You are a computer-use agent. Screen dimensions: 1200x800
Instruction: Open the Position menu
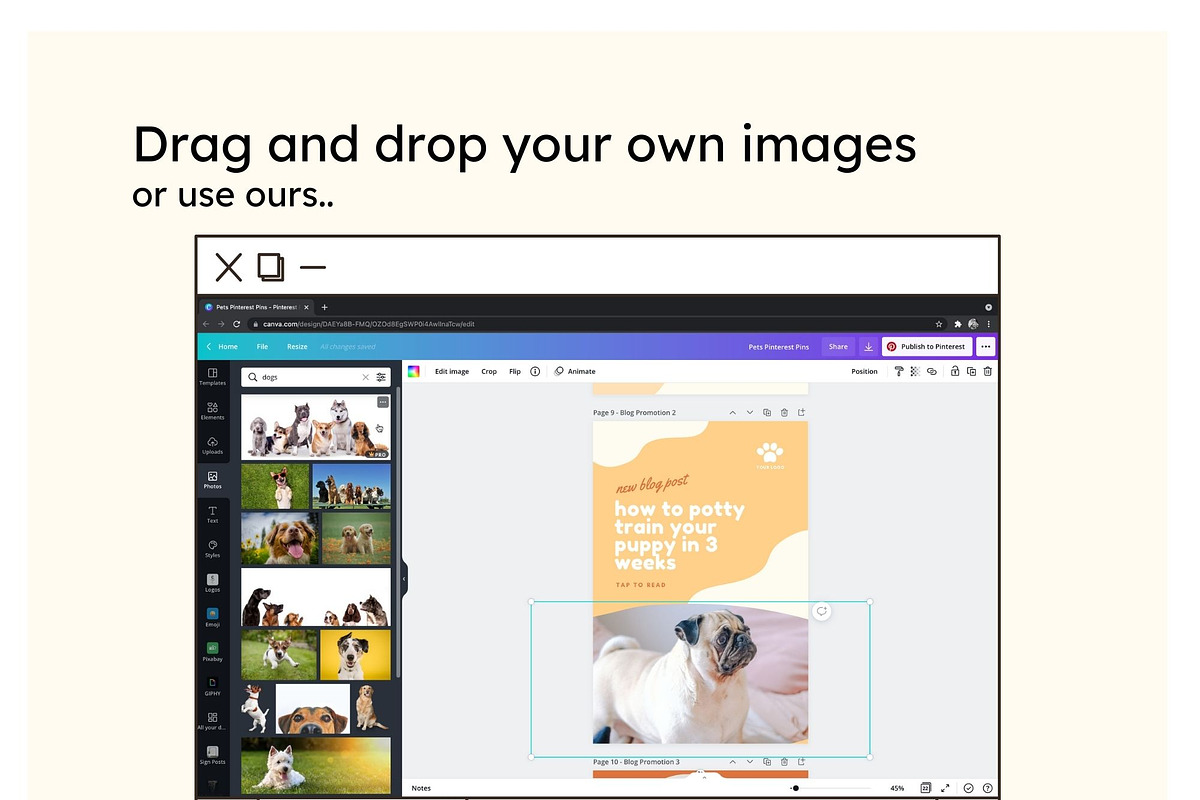click(864, 371)
